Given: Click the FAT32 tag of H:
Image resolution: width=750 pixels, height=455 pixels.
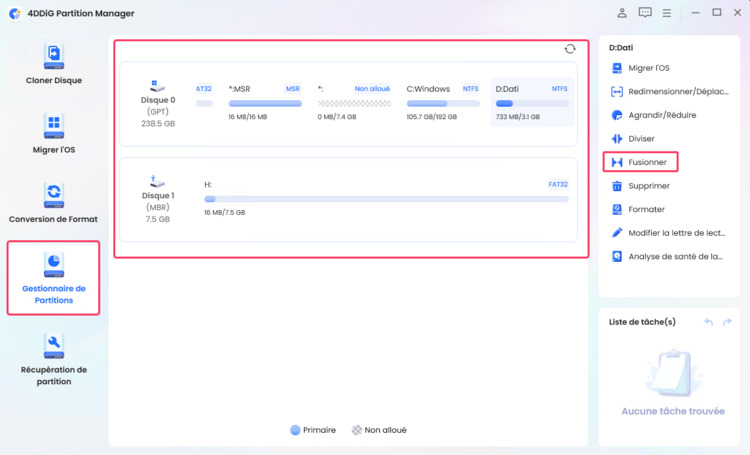Looking at the screenshot, I should pos(558,184).
